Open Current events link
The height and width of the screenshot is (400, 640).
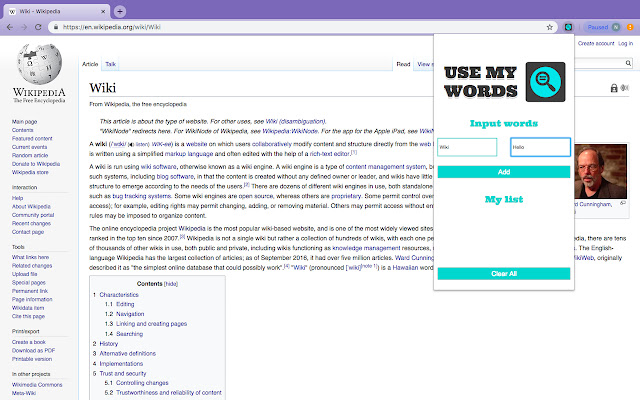[x=29, y=147]
